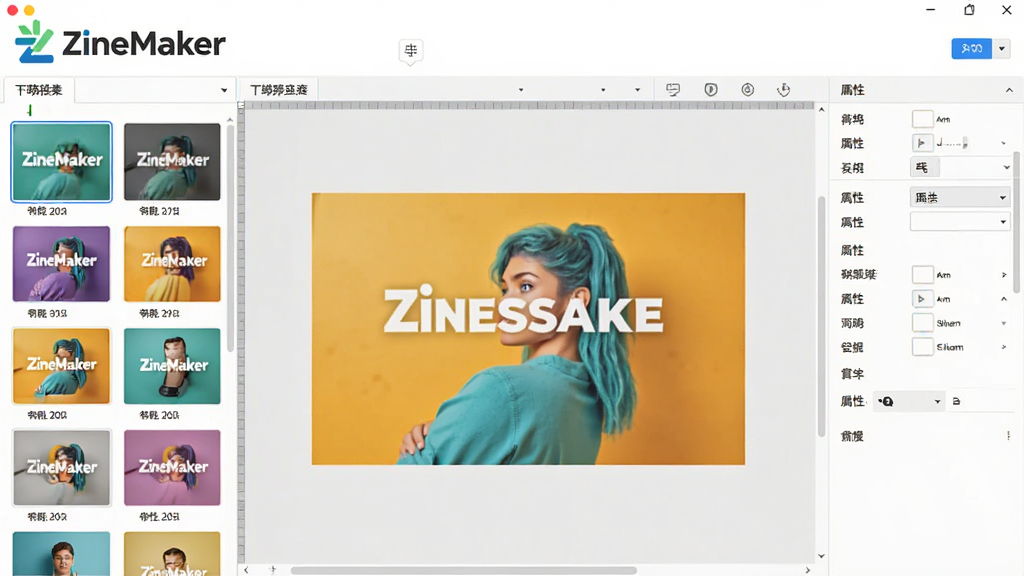This screenshot has width=1024, height=576.
Task: Open the middle dropdown arrow in the canvas toolbar
Action: point(603,90)
